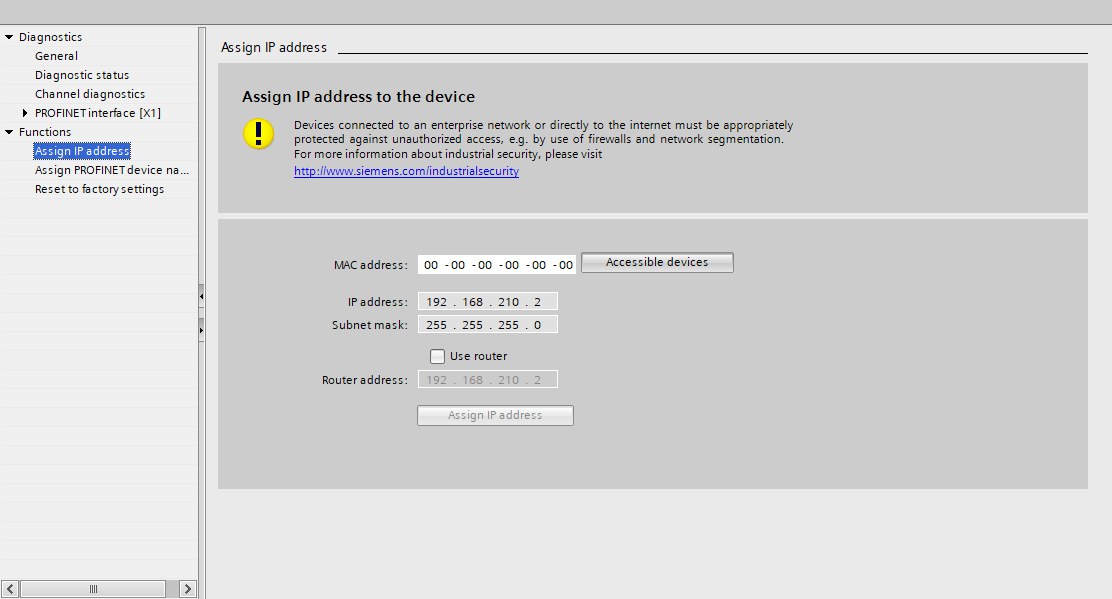Image resolution: width=1112 pixels, height=599 pixels.
Task: Collapse the Diagnostics section
Action: coord(9,36)
